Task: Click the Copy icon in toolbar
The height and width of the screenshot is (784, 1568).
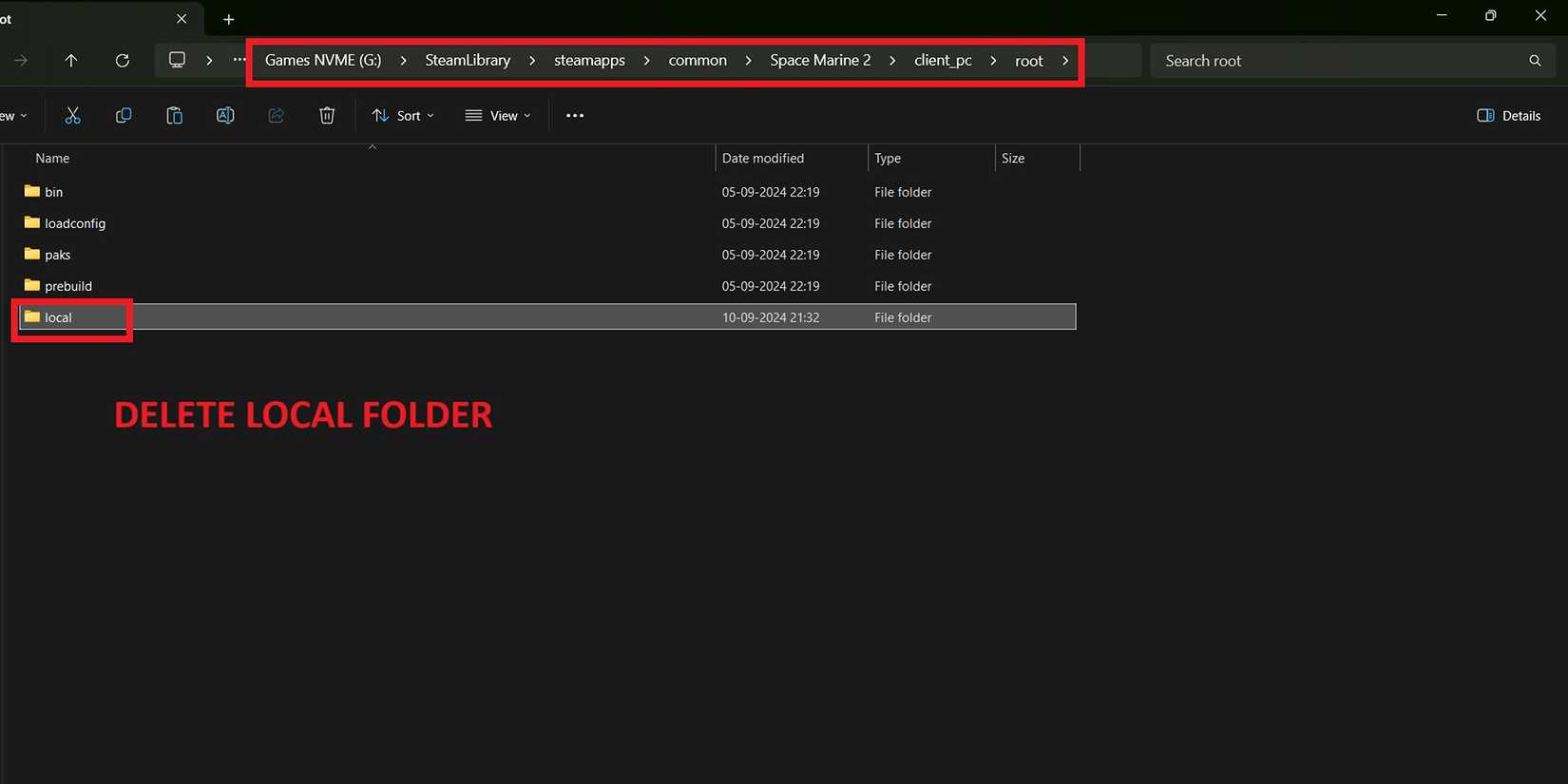Action: pyautogui.click(x=124, y=115)
